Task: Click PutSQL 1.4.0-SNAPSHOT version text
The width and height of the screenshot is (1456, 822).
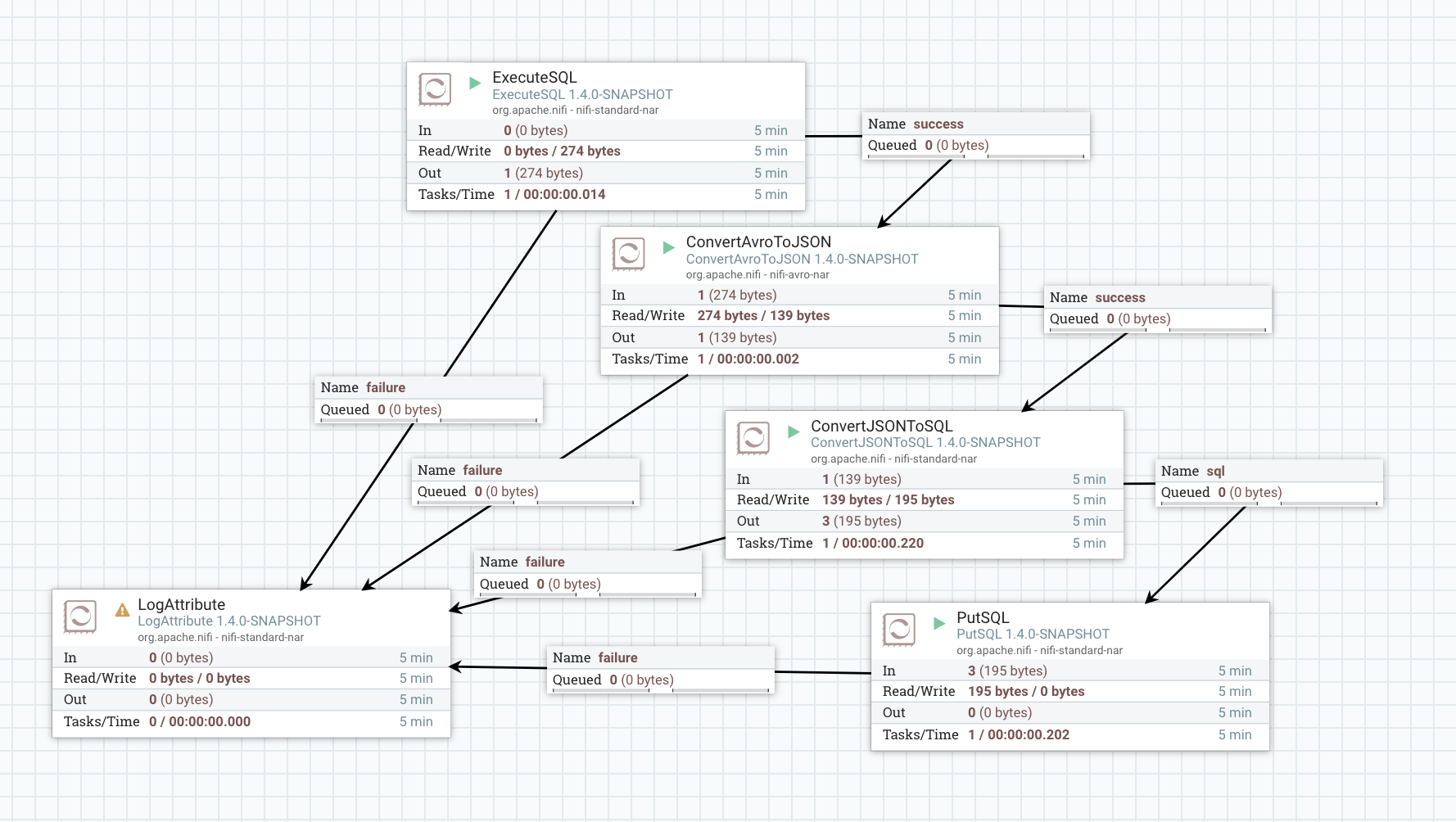Action: [1033, 635]
